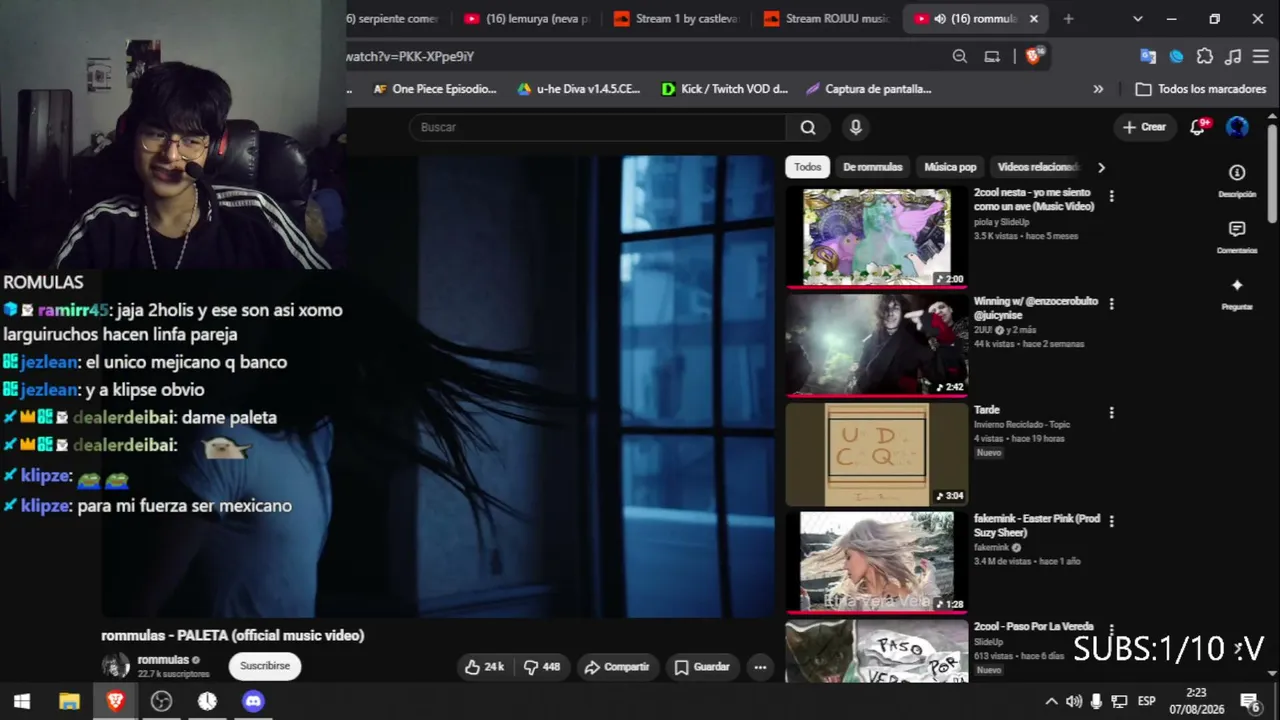Open the translate extension icon

1148,56
